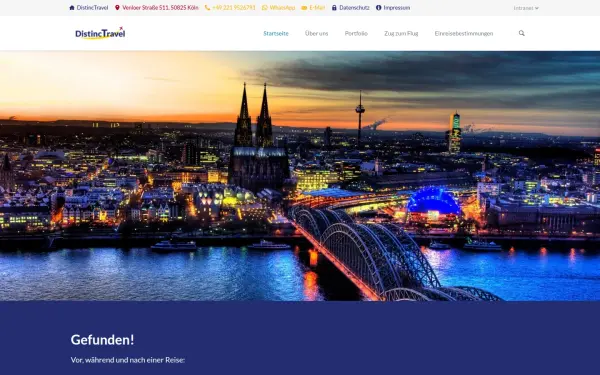Viewport: 600px width, 375px height.
Task: Click the info circle Impressum icon
Action: tap(378, 8)
